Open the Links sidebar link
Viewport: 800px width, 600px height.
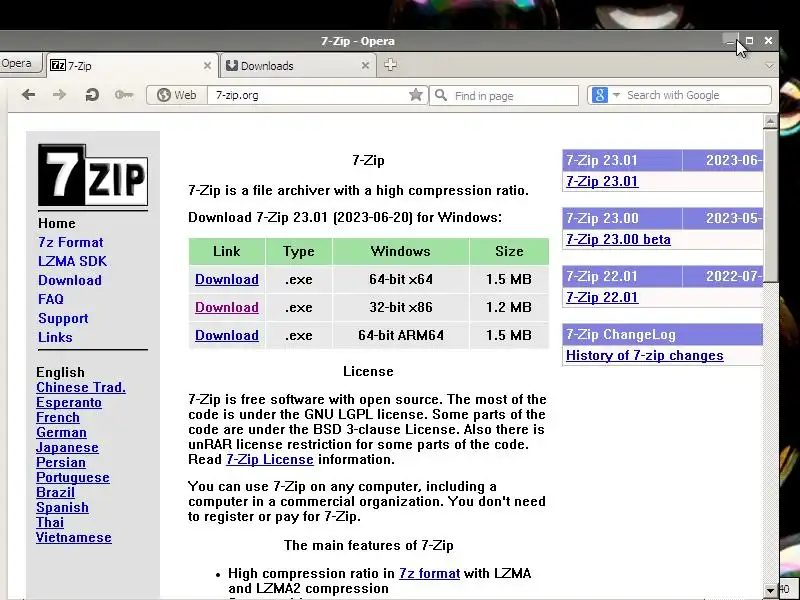[55, 337]
